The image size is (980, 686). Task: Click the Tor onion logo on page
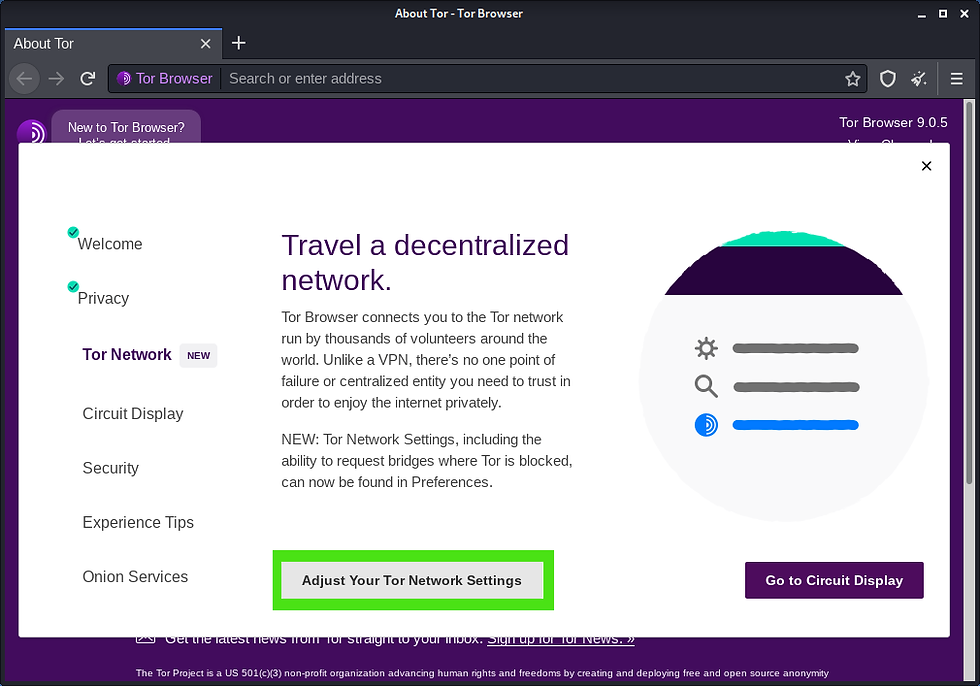pyautogui.click(x=31, y=131)
